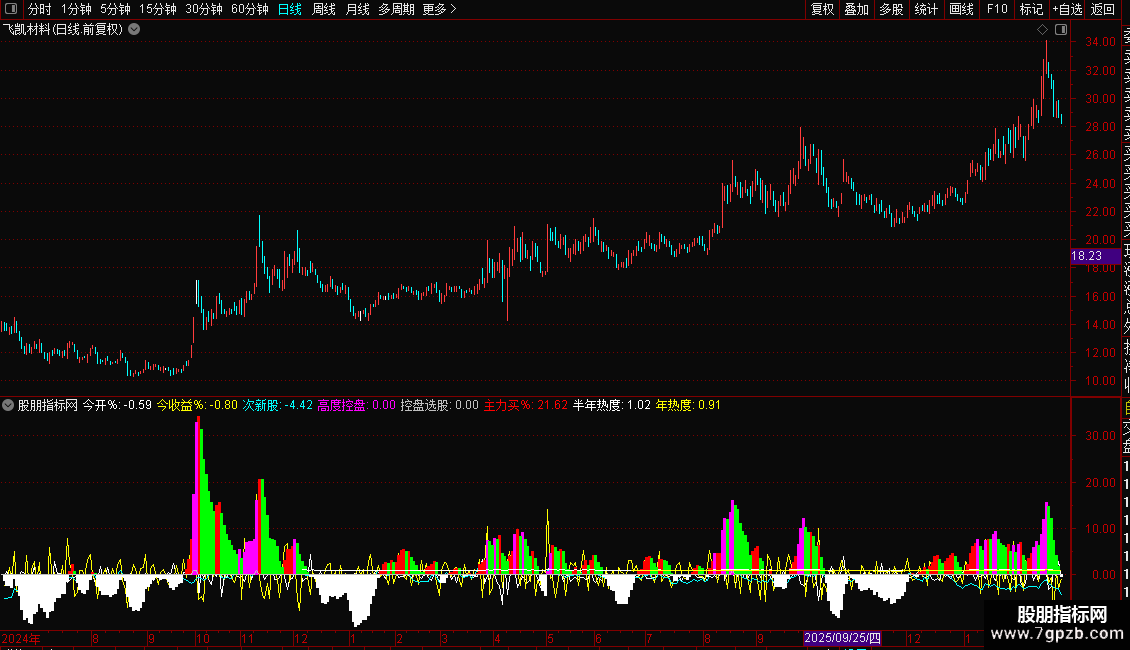The height and width of the screenshot is (650, 1130).
Task: Switch to 周线 weekly chart
Action: (x=324, y=9)
